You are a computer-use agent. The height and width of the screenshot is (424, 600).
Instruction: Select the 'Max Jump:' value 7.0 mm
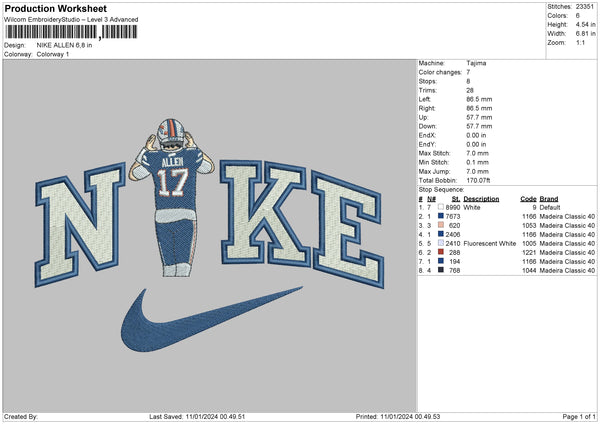click(478, 171)
